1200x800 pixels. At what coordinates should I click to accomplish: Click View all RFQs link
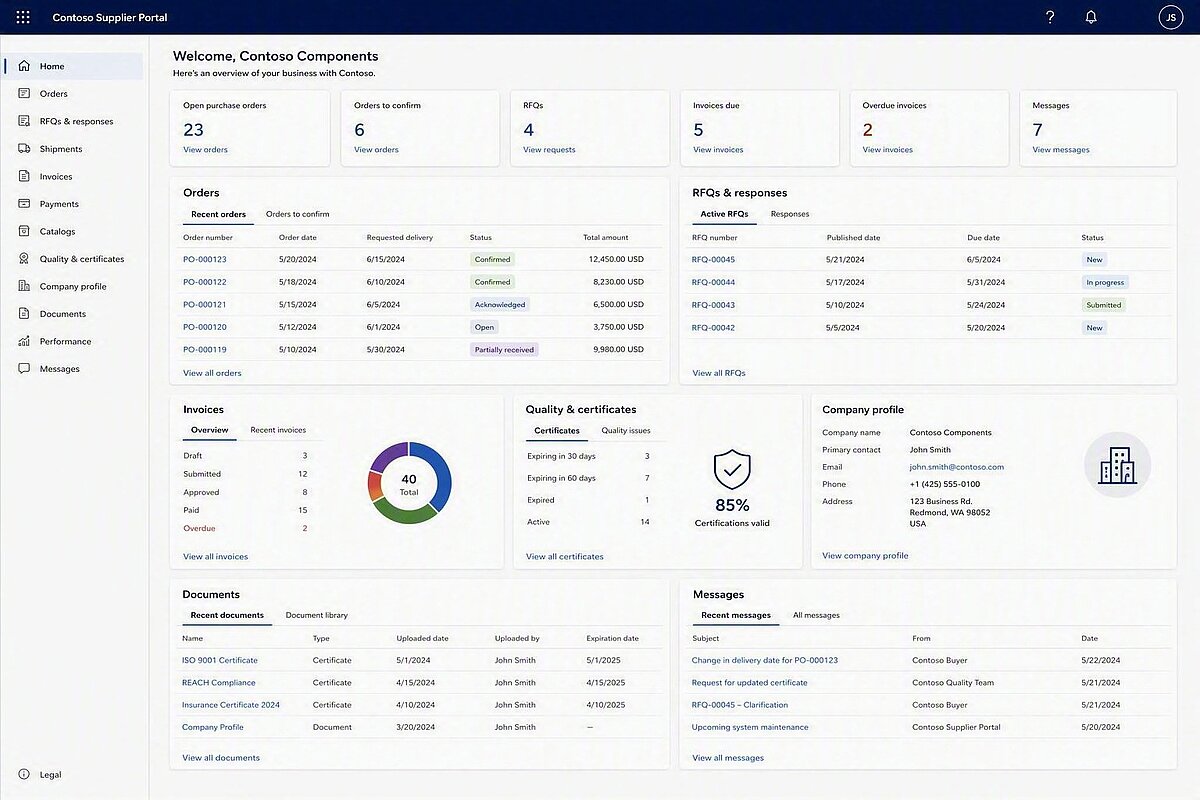[719, 373]
